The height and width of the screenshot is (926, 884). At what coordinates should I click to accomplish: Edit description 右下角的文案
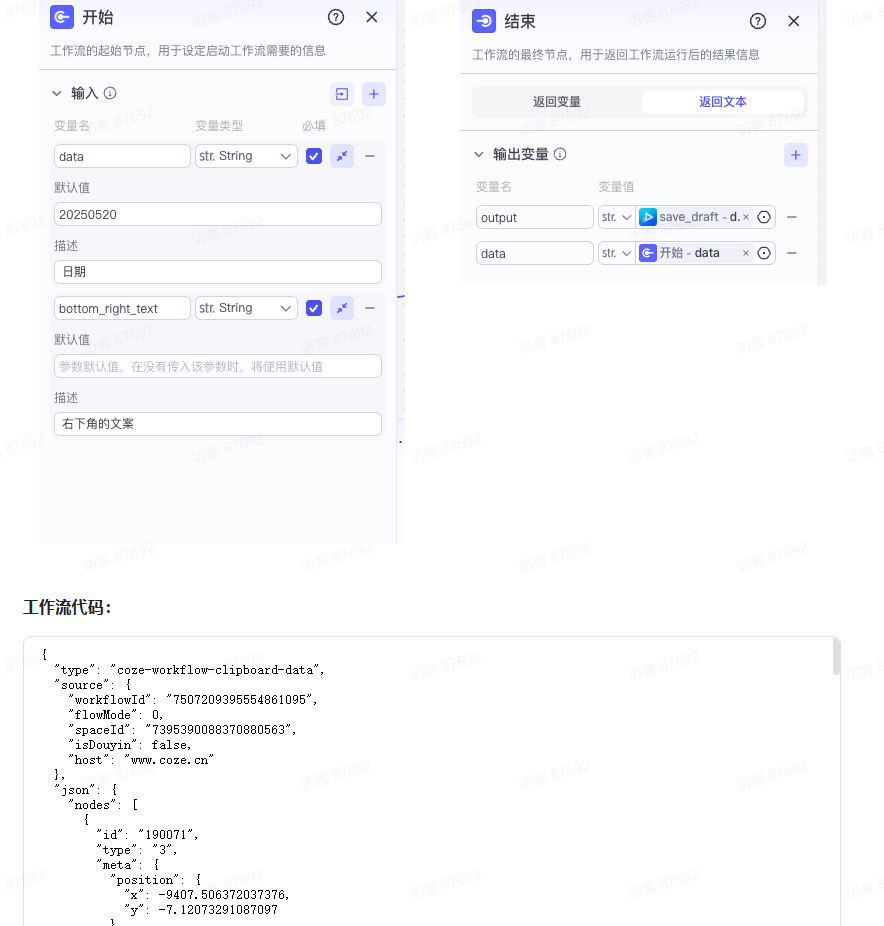[x=218, y=424]
